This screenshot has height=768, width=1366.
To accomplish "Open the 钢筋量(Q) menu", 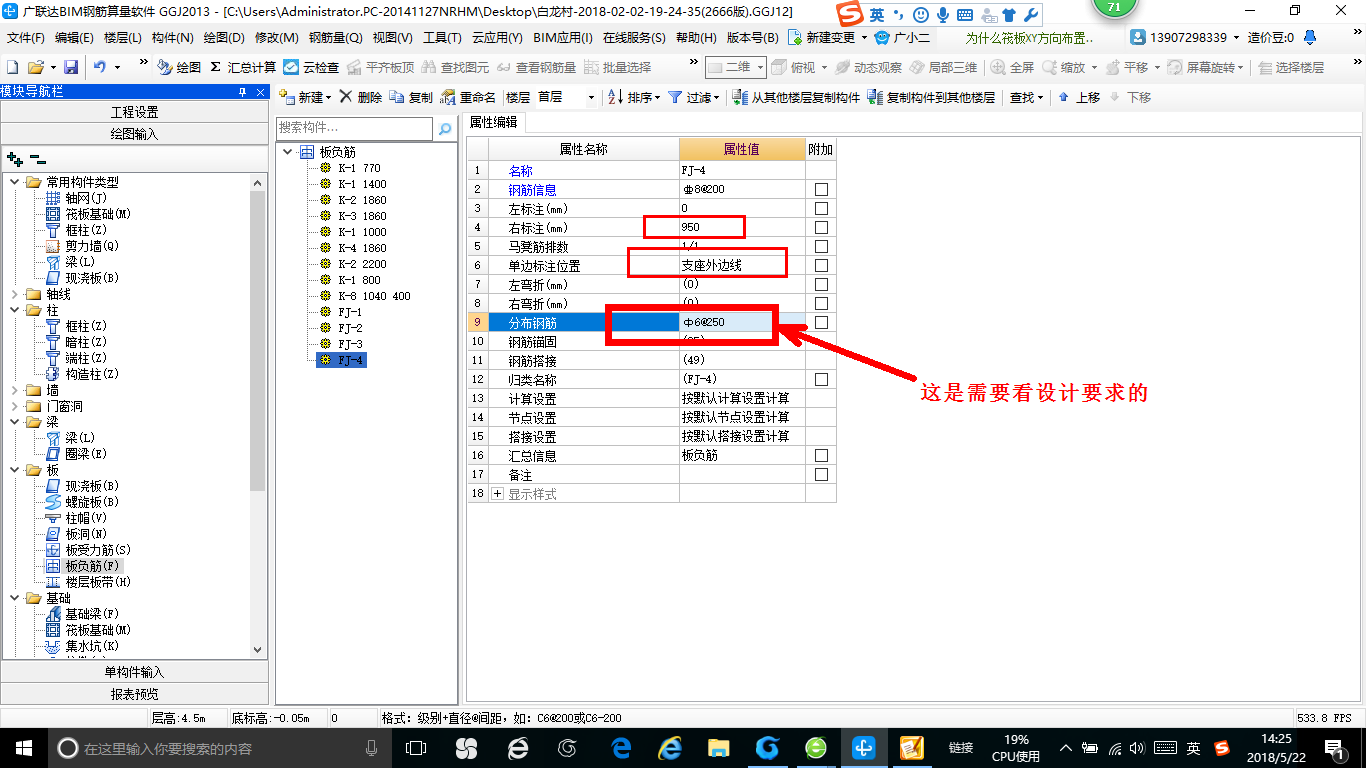I will pyautogui.click(x=335, y=37).
